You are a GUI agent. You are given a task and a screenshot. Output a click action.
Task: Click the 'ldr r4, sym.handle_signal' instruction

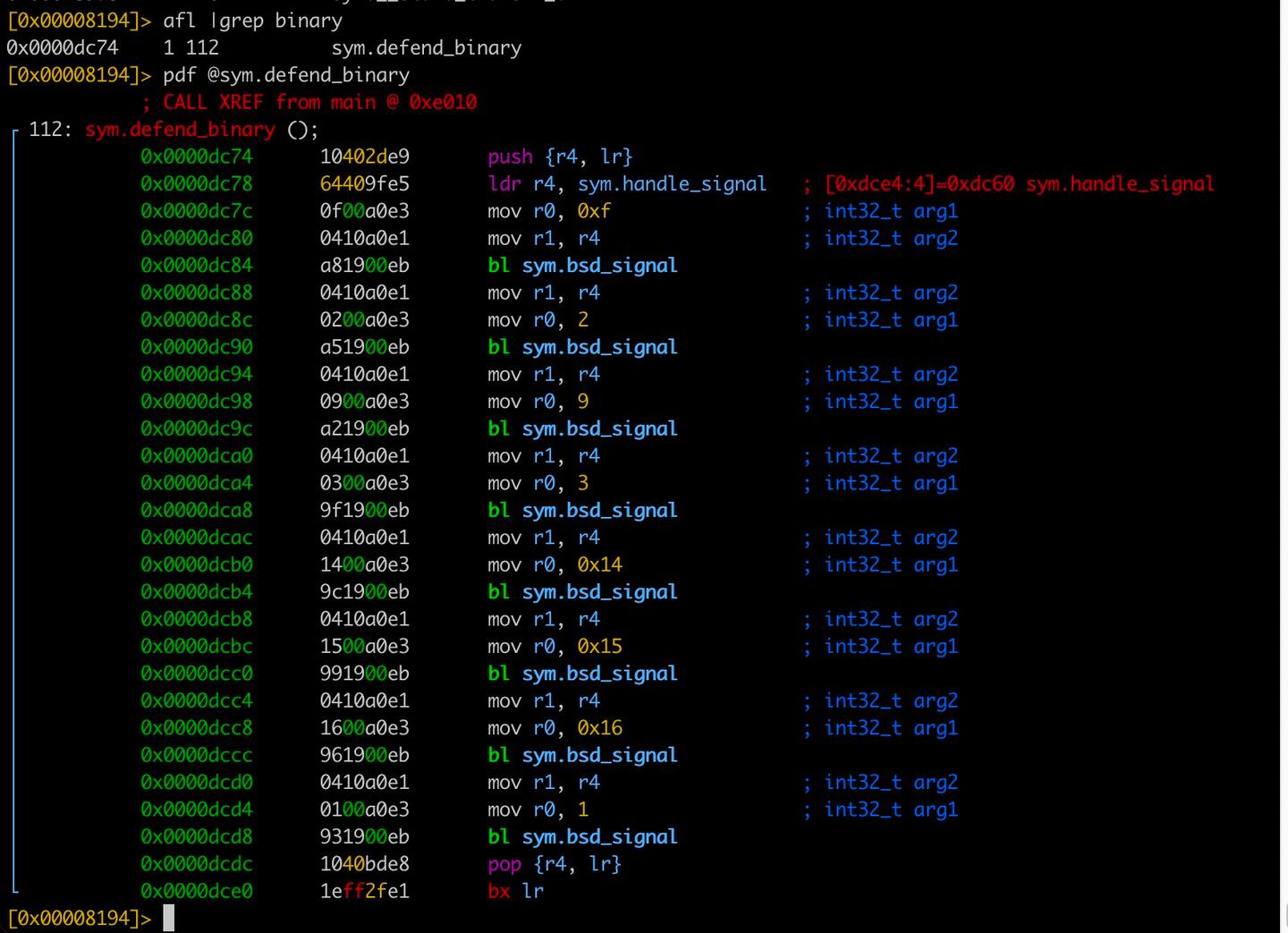tap(626, 184)
